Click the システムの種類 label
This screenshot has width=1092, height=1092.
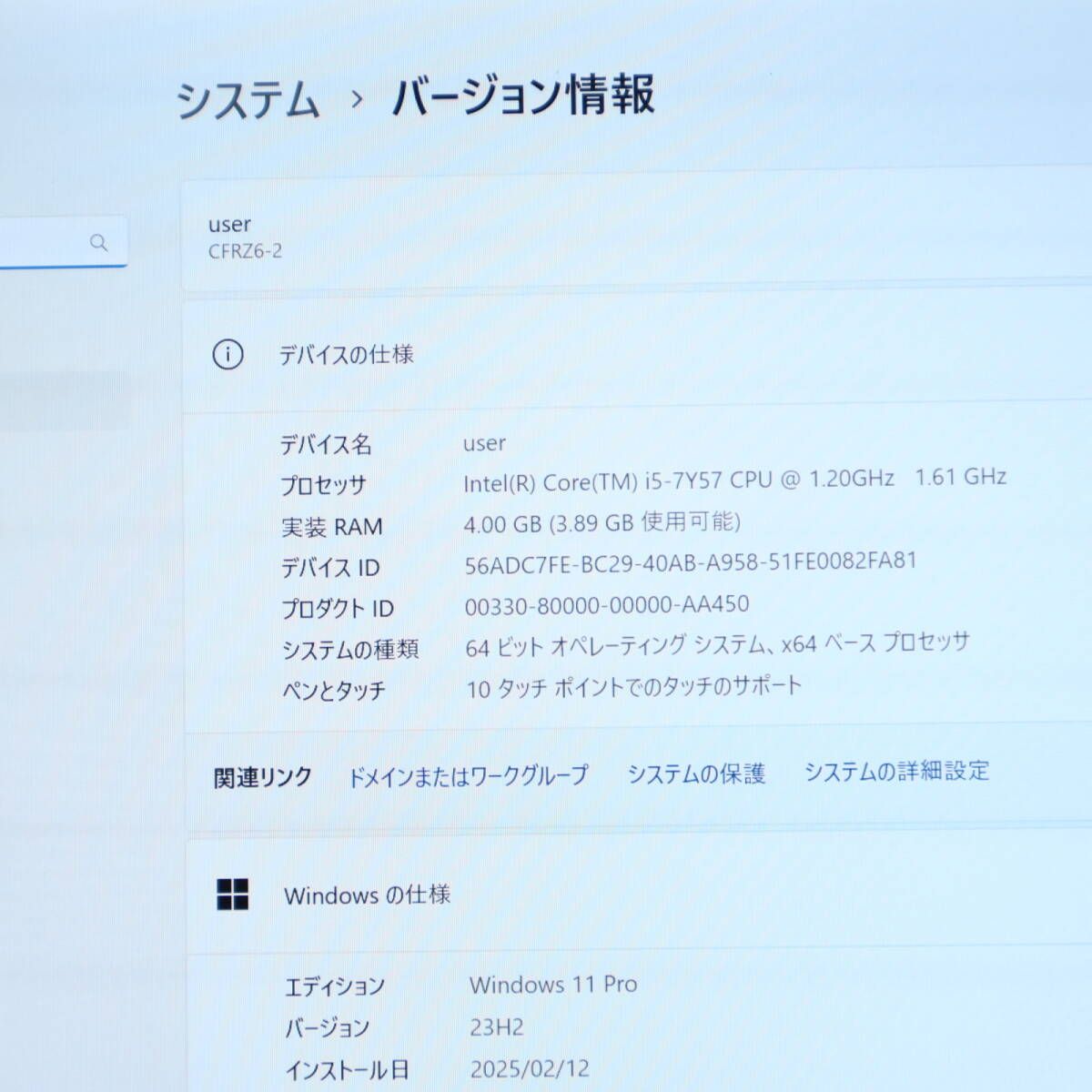pyautogui.click(x=350, y=650)
